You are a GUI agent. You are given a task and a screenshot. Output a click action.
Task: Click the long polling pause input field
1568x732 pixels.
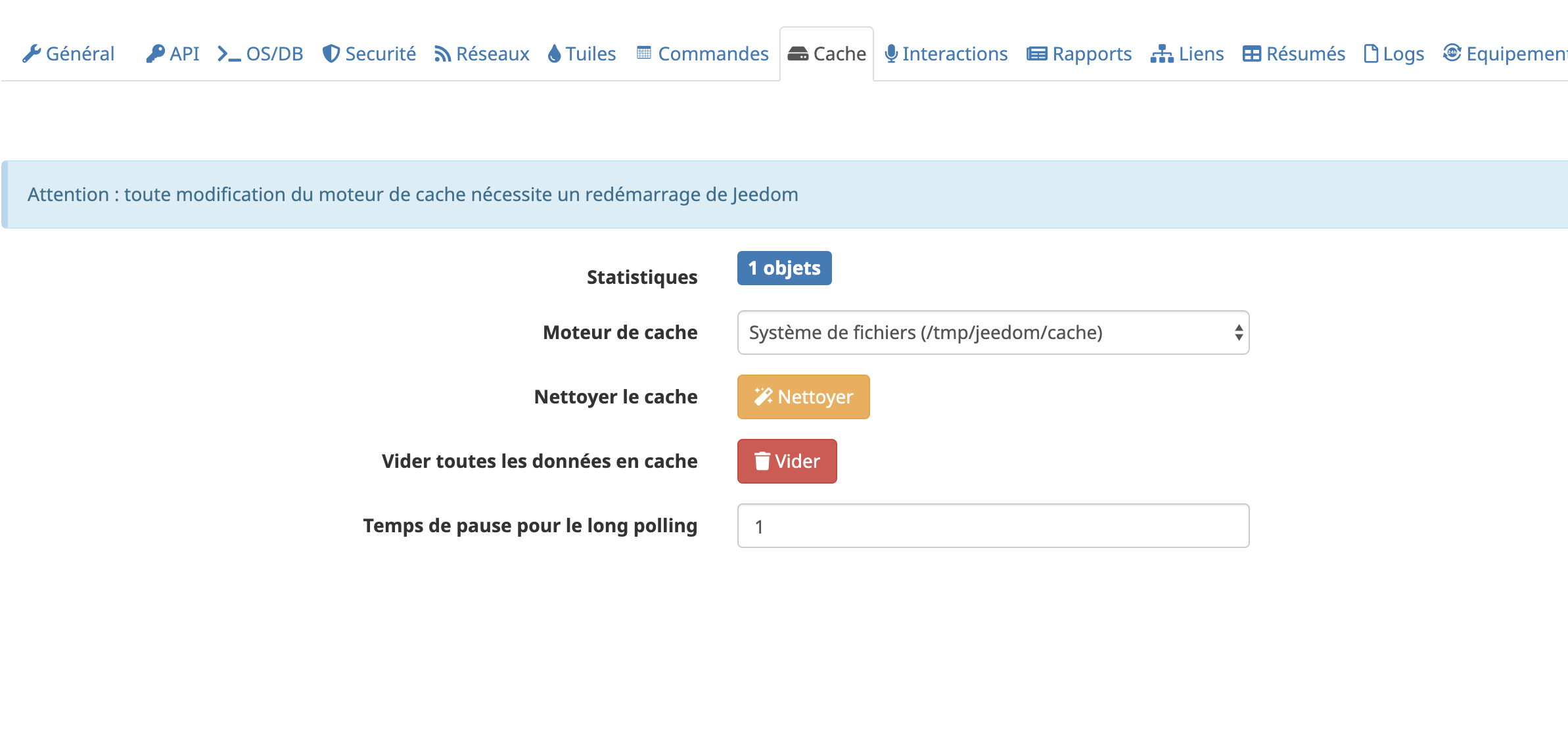pos(992,526)
